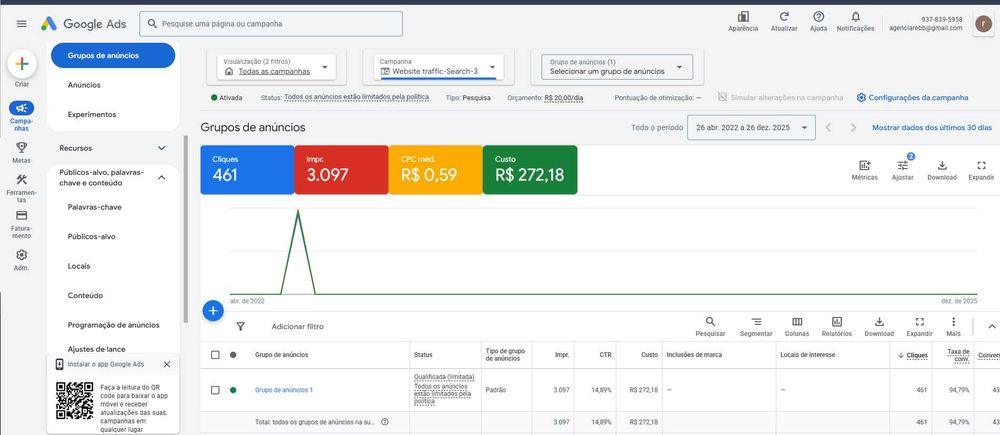
Task: Click the table filter funnel icon
Action: coord(240,326)
